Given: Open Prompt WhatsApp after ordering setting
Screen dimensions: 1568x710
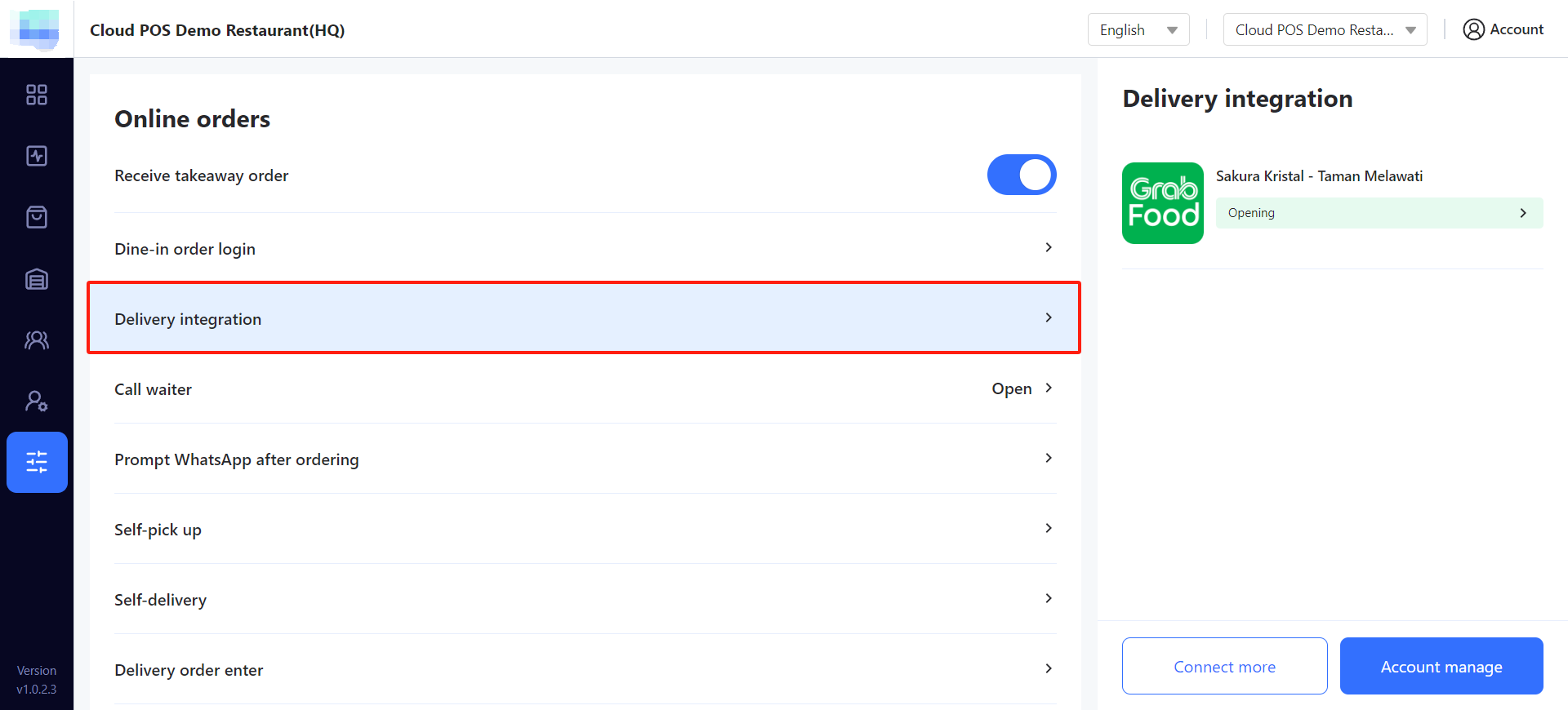Looking at the screenshot, I should point(584,459).
